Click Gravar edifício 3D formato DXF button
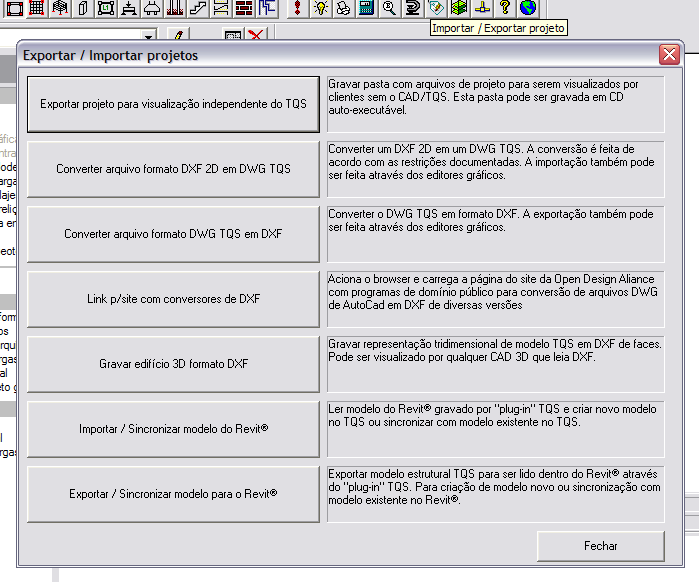 [173, 364]
